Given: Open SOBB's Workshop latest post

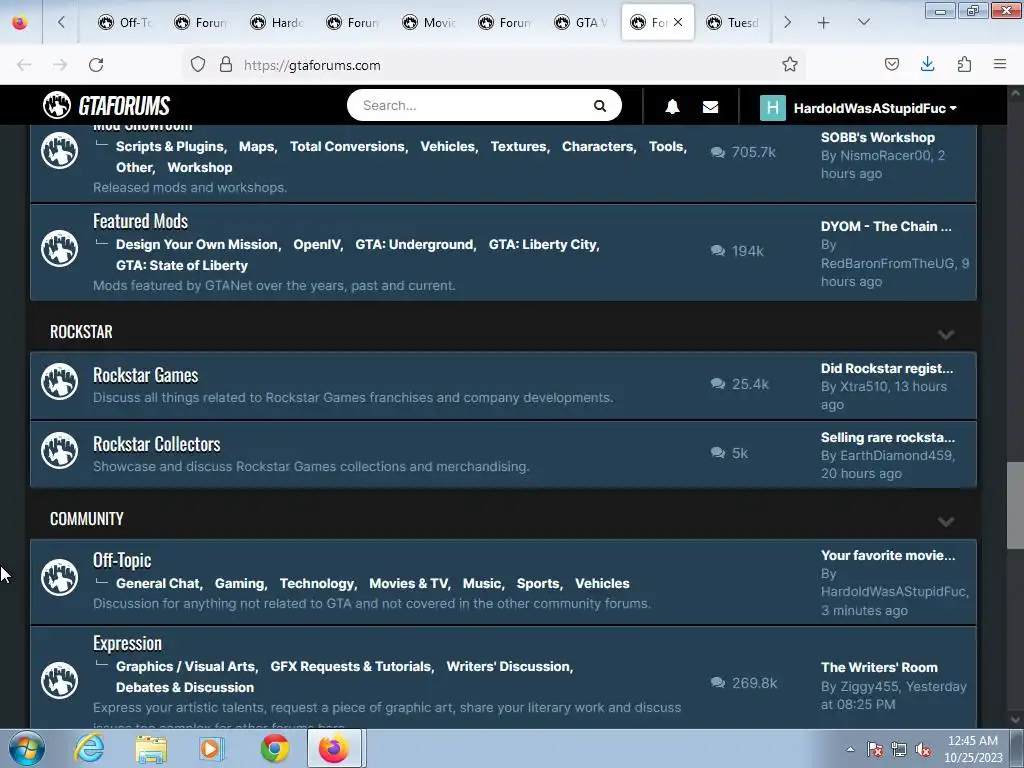Looking at the screenshot, I should (878, 137).
